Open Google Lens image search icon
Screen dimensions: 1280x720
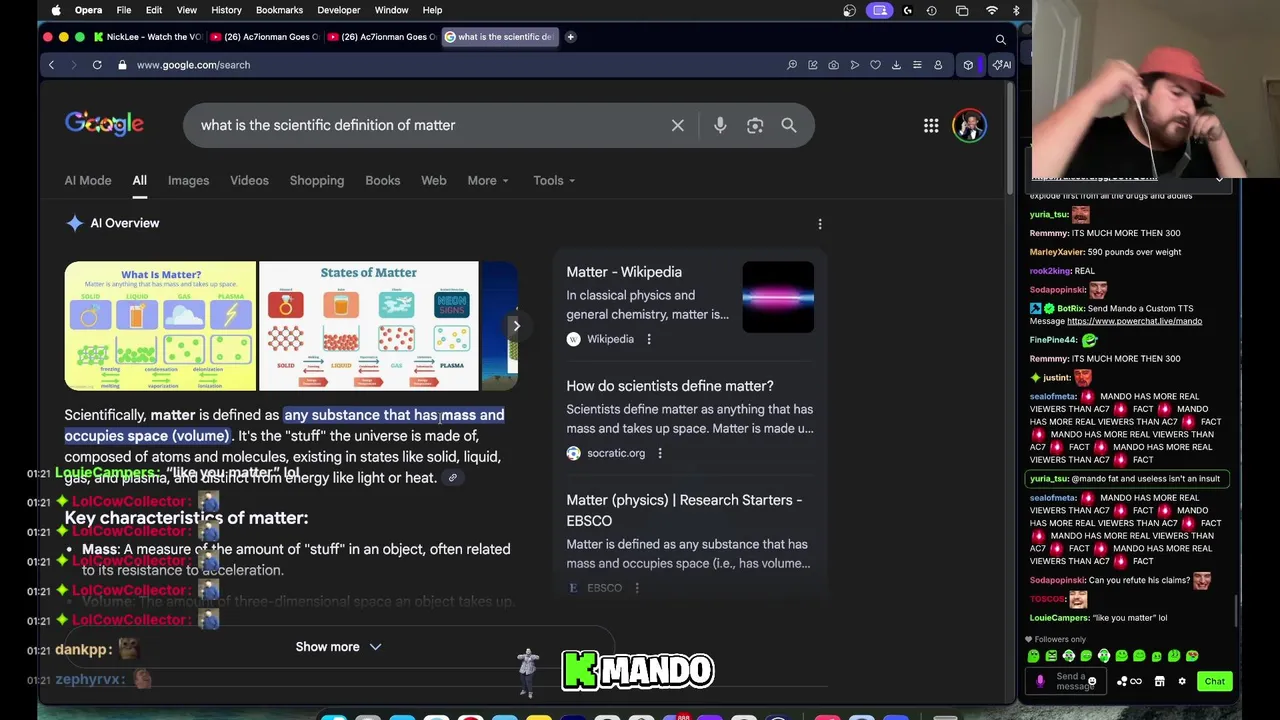coord(755,125)
